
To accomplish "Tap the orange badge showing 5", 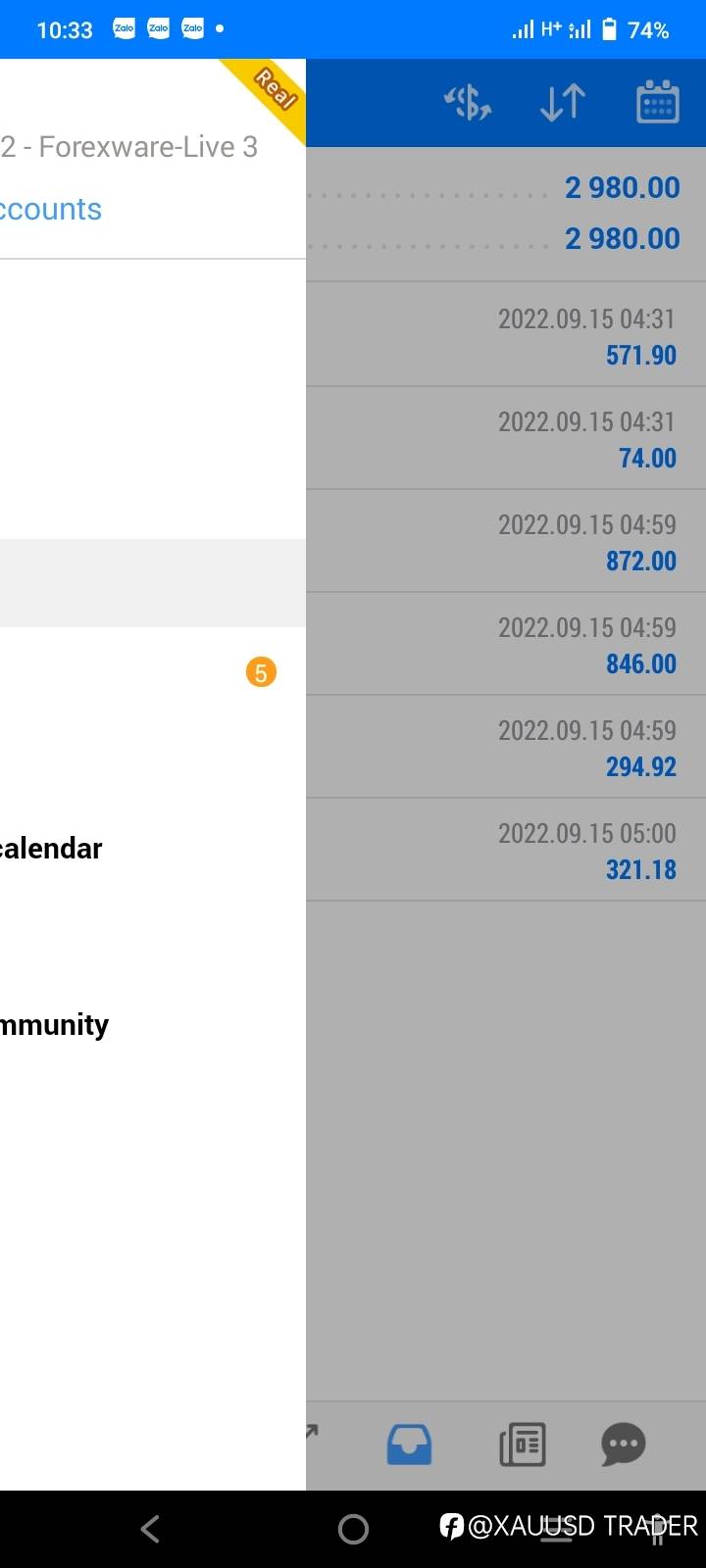I will pyautogui.click(x=261, y=672).
